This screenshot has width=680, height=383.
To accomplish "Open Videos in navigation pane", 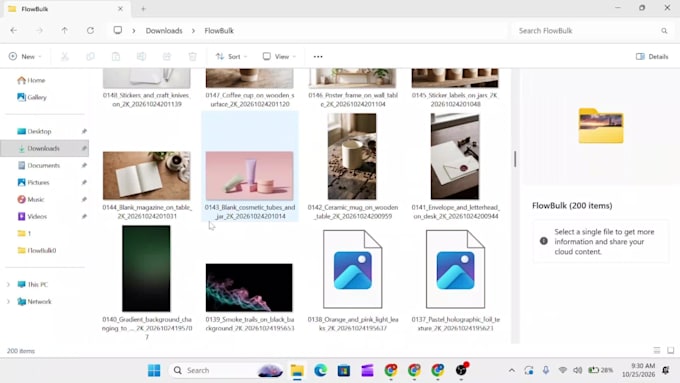I will tap(37, 216).
